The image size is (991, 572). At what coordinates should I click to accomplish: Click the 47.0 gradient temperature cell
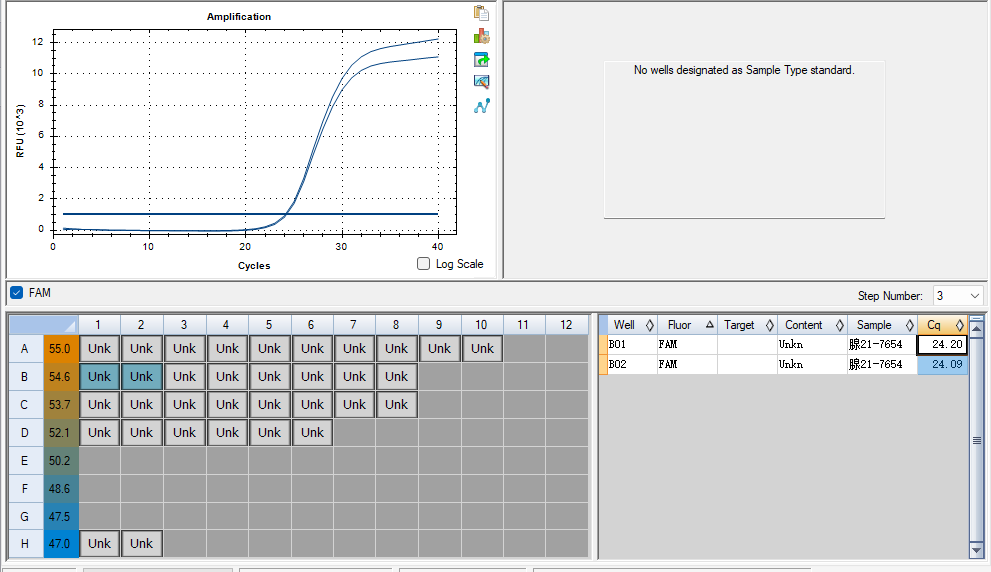coord(61,544)
